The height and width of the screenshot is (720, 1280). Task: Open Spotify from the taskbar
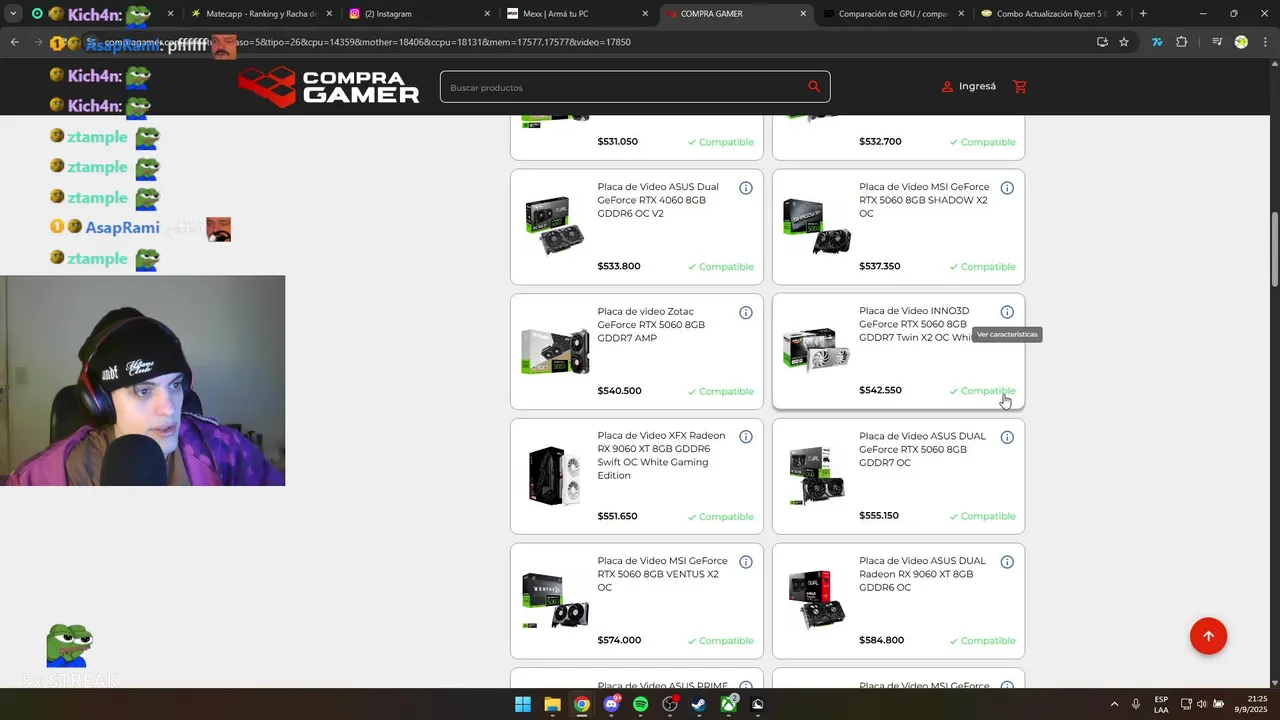[x=640, y=704]
